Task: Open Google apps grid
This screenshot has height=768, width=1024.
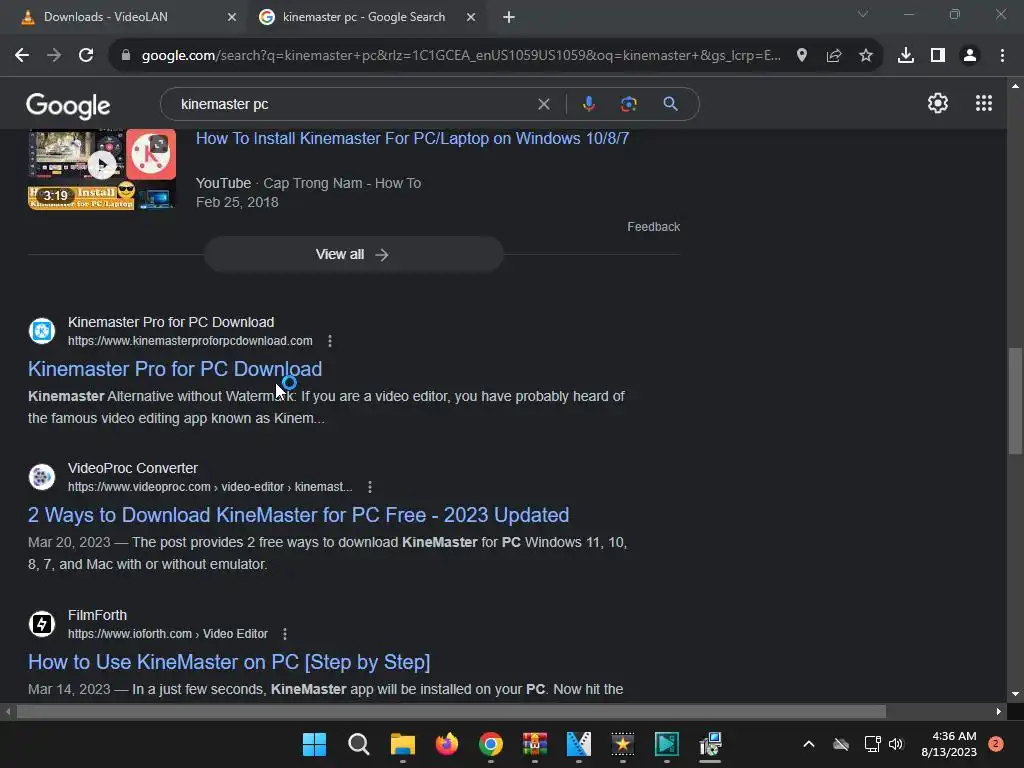Action: pos(984,103)
